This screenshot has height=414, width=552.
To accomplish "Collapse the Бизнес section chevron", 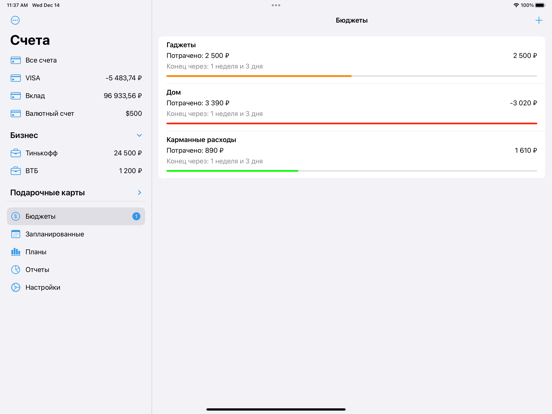I will point(139,136).
